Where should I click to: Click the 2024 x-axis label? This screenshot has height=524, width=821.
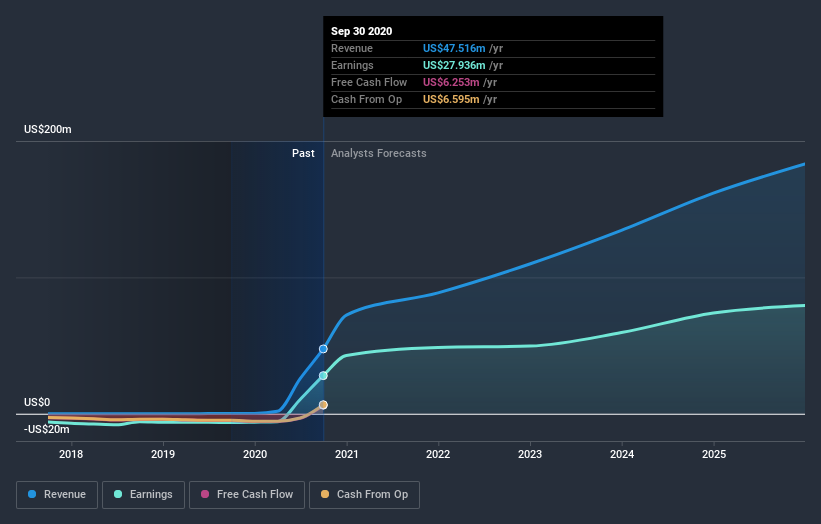pos(622,454)
